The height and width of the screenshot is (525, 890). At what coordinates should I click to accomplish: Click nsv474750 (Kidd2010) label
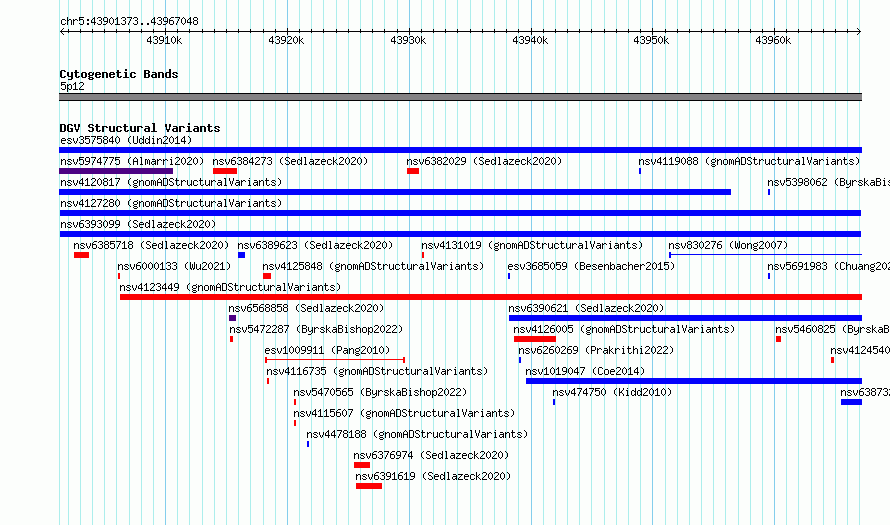point(612,392)
